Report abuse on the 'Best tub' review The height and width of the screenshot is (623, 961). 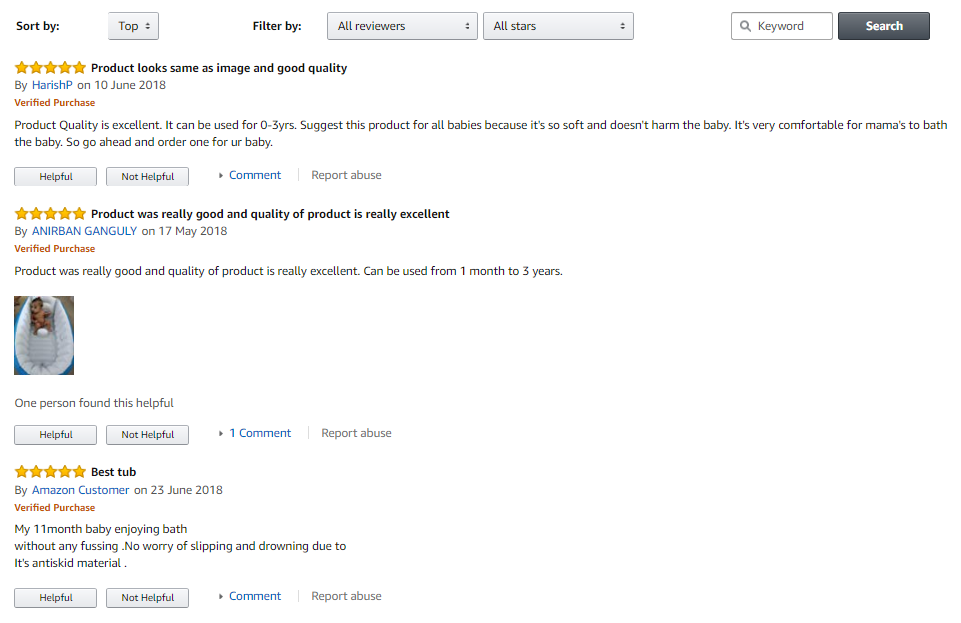[x=346, y=596]
